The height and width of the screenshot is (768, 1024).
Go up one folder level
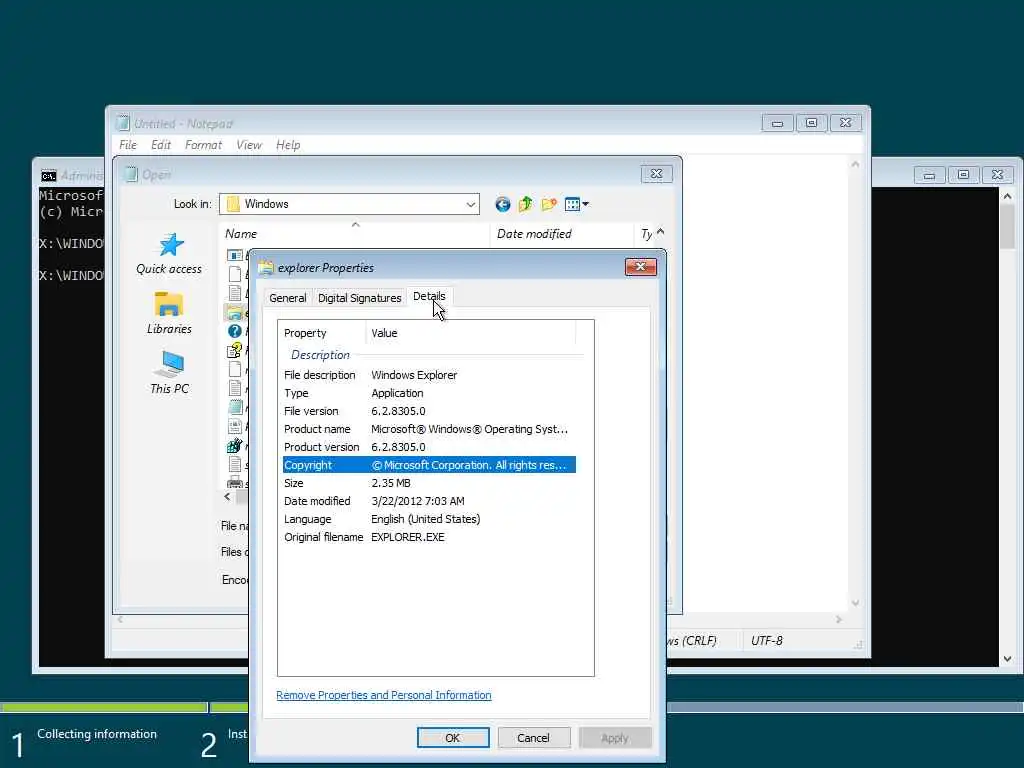coord(525,204)
